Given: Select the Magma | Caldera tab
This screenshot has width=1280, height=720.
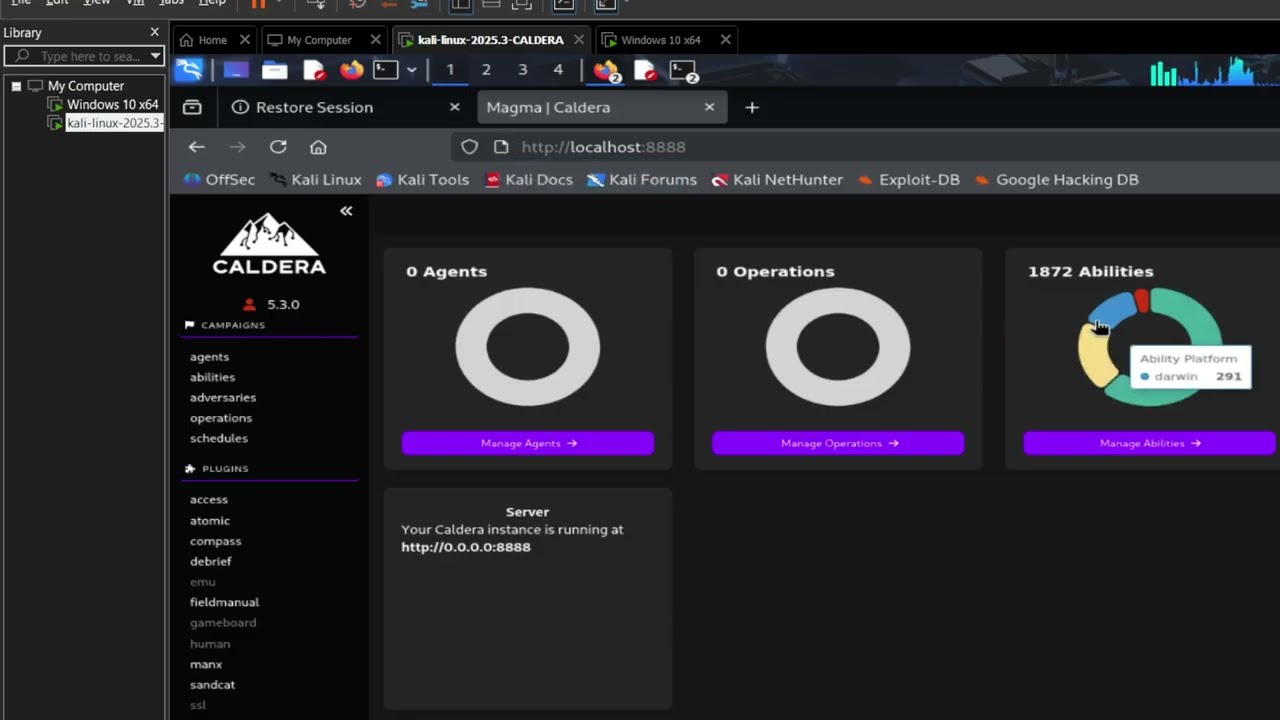Looking at the screenshot, I should (x=600, y=107).
